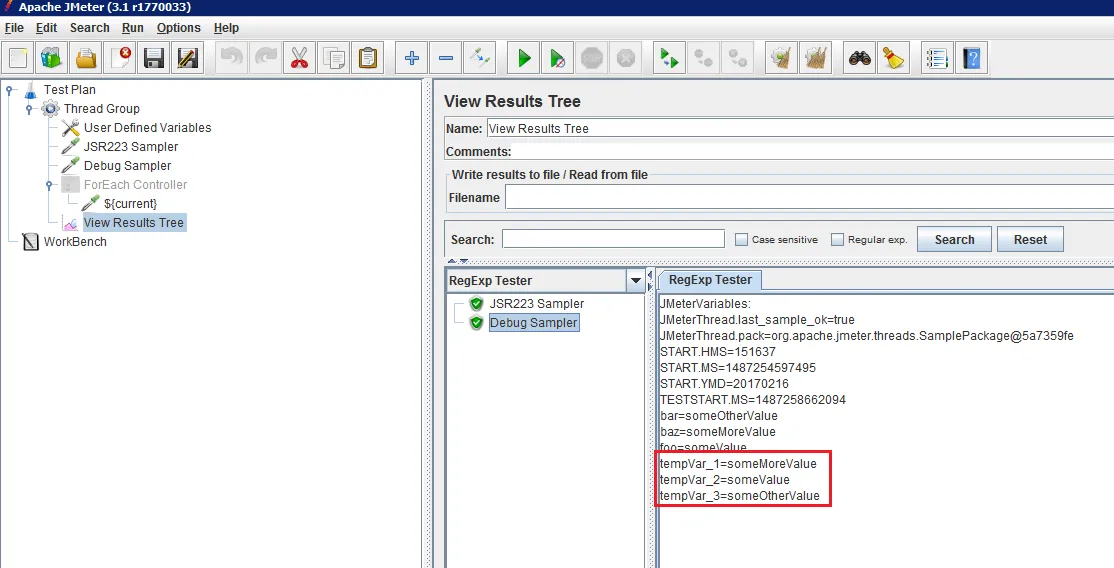Viewport: 1114px width, 568px height.
Task: Open the Edit menu
Action: point(46,28)
